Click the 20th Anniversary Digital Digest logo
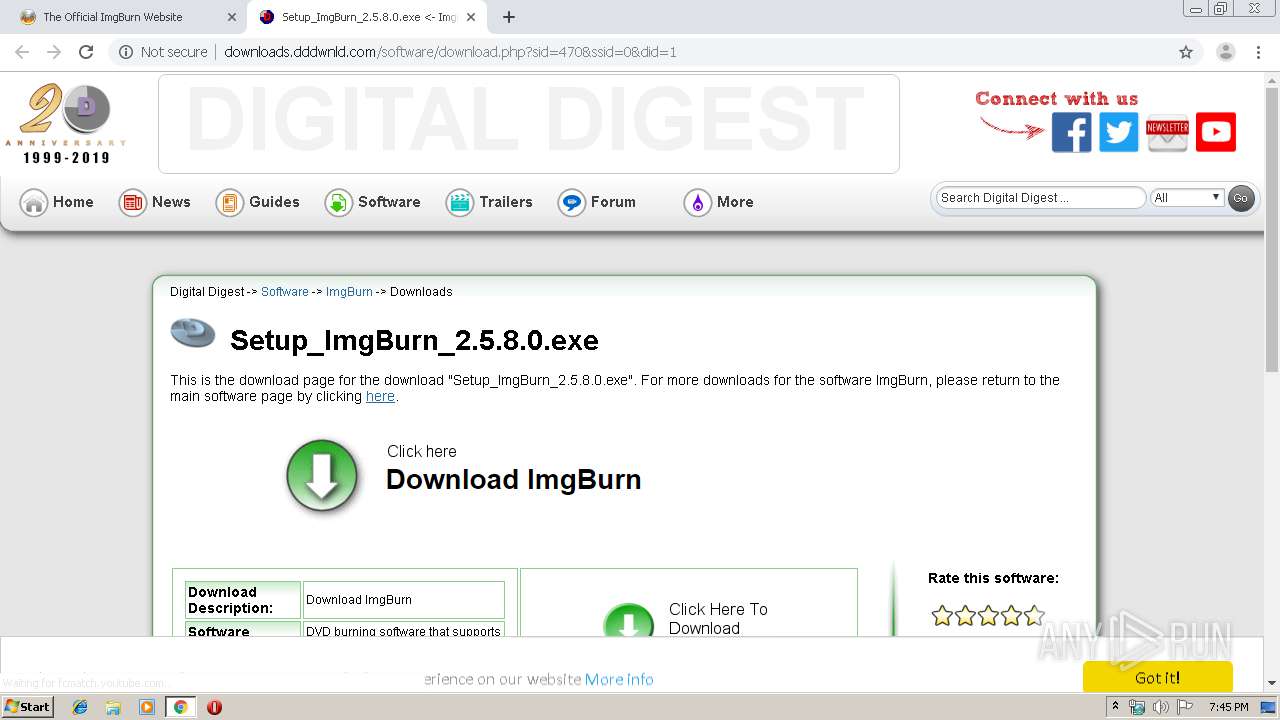 [x=66, y=124]
